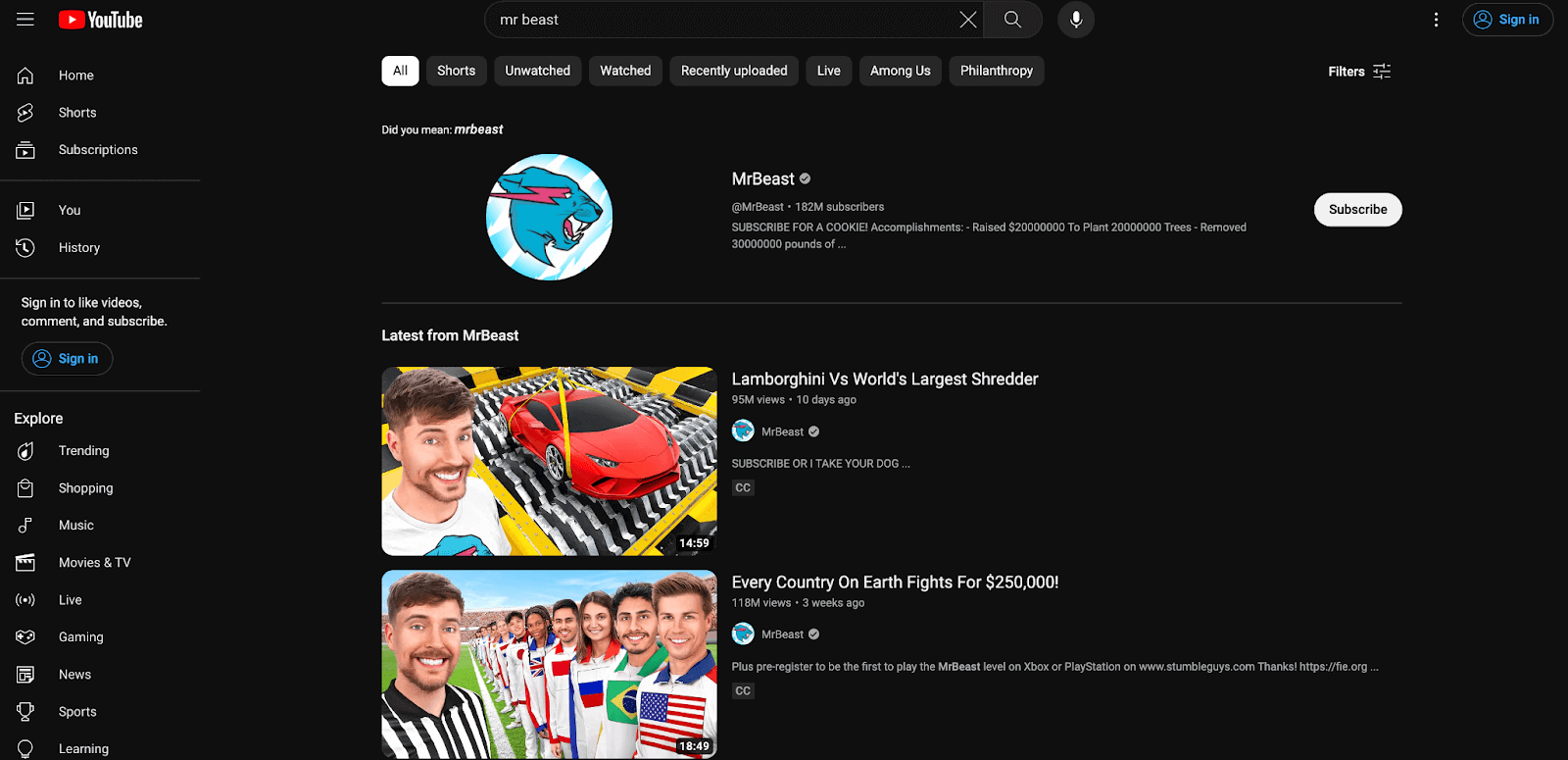This screenshot has width=1568, height=760.
Task: Select the Live filter chip
Action: coord(829,71)
